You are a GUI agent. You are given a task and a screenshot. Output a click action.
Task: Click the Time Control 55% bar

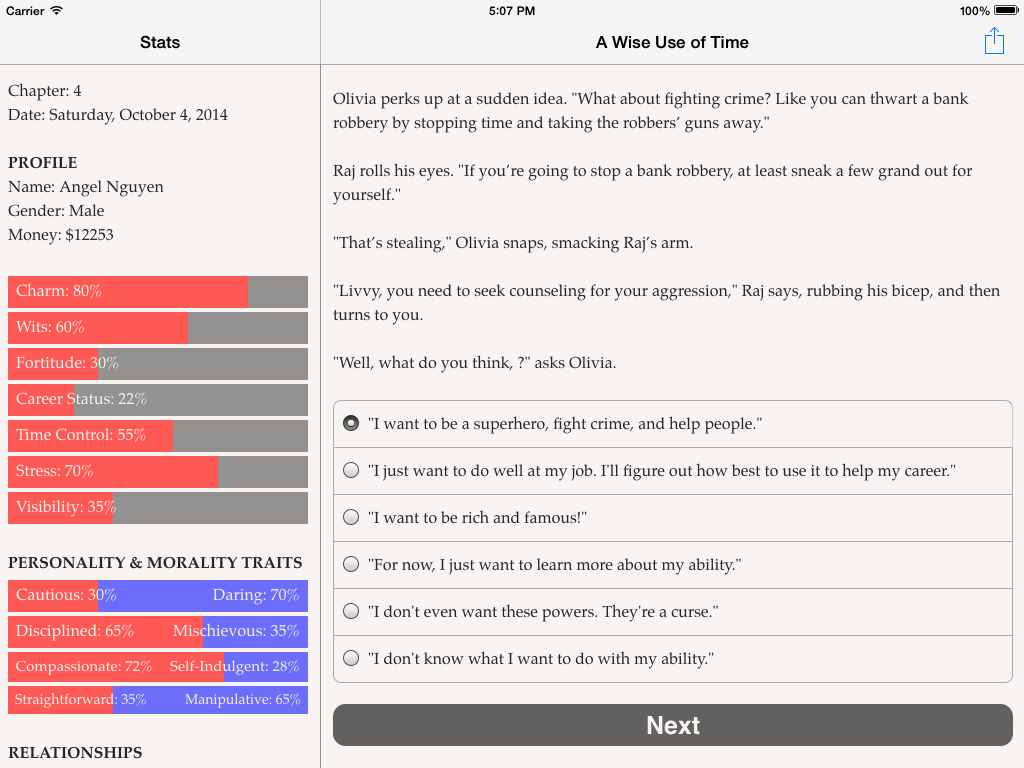click(158, 436)
